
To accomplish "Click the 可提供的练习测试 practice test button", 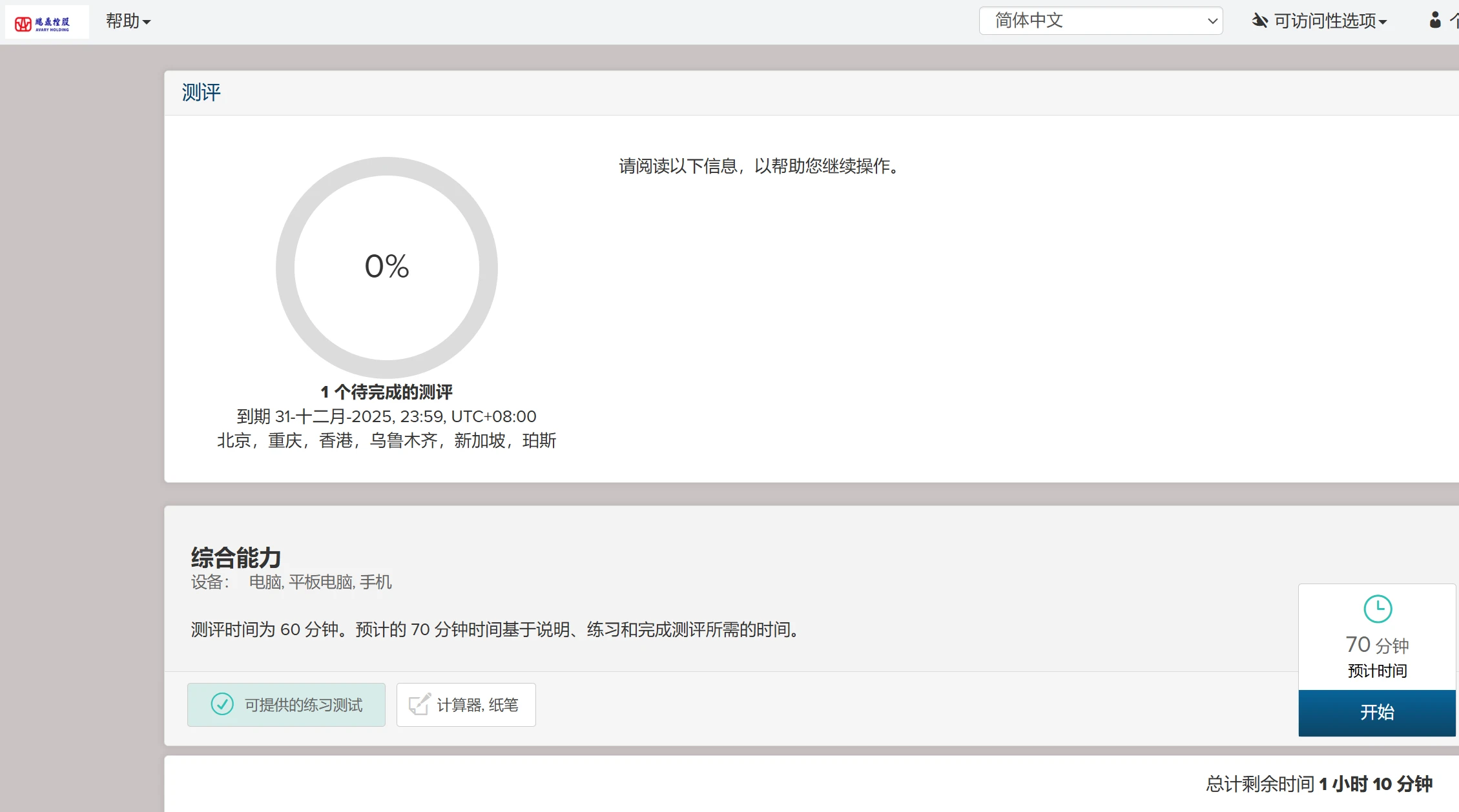I will pos(286,705).
